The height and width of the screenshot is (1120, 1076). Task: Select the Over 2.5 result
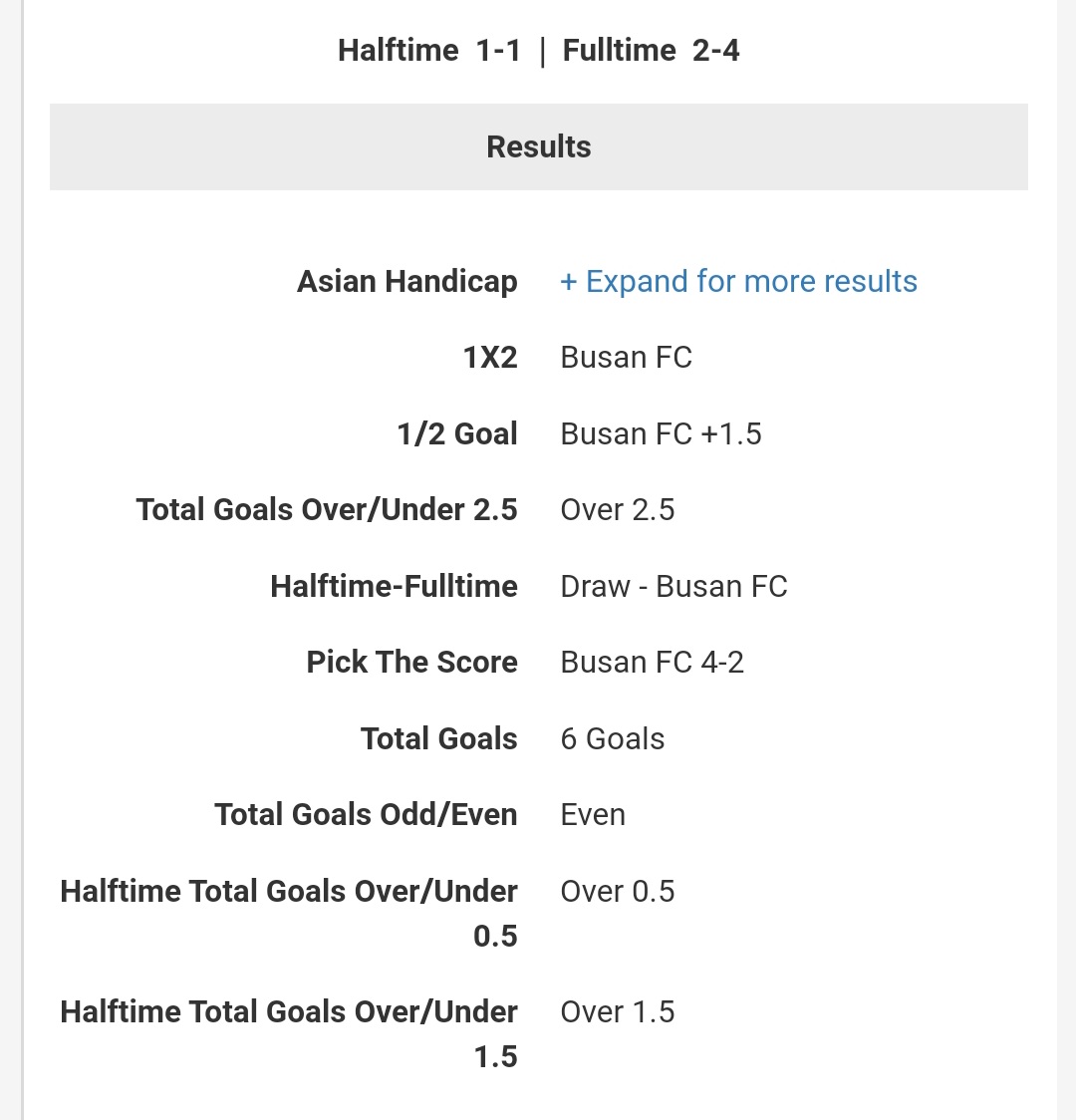point(617,510)
